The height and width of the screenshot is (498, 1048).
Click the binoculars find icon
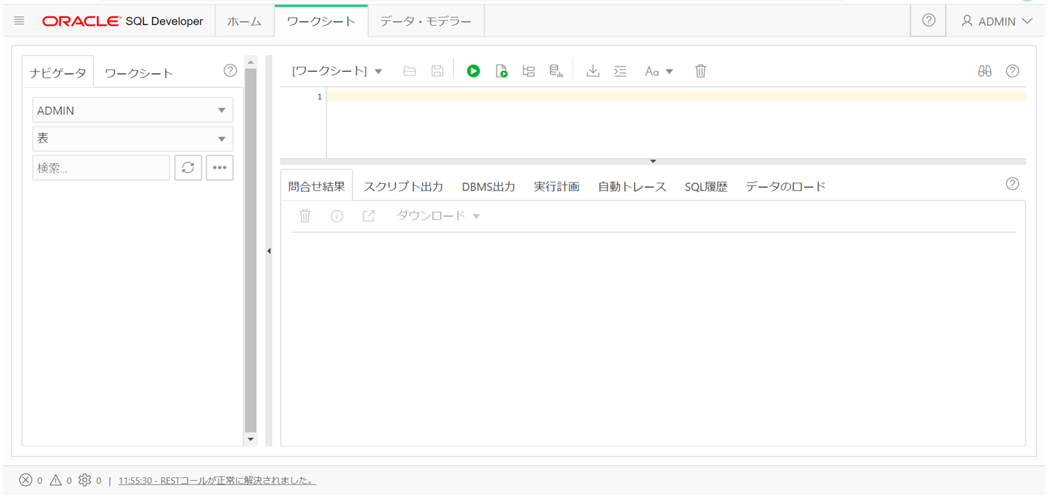[985, 71]
